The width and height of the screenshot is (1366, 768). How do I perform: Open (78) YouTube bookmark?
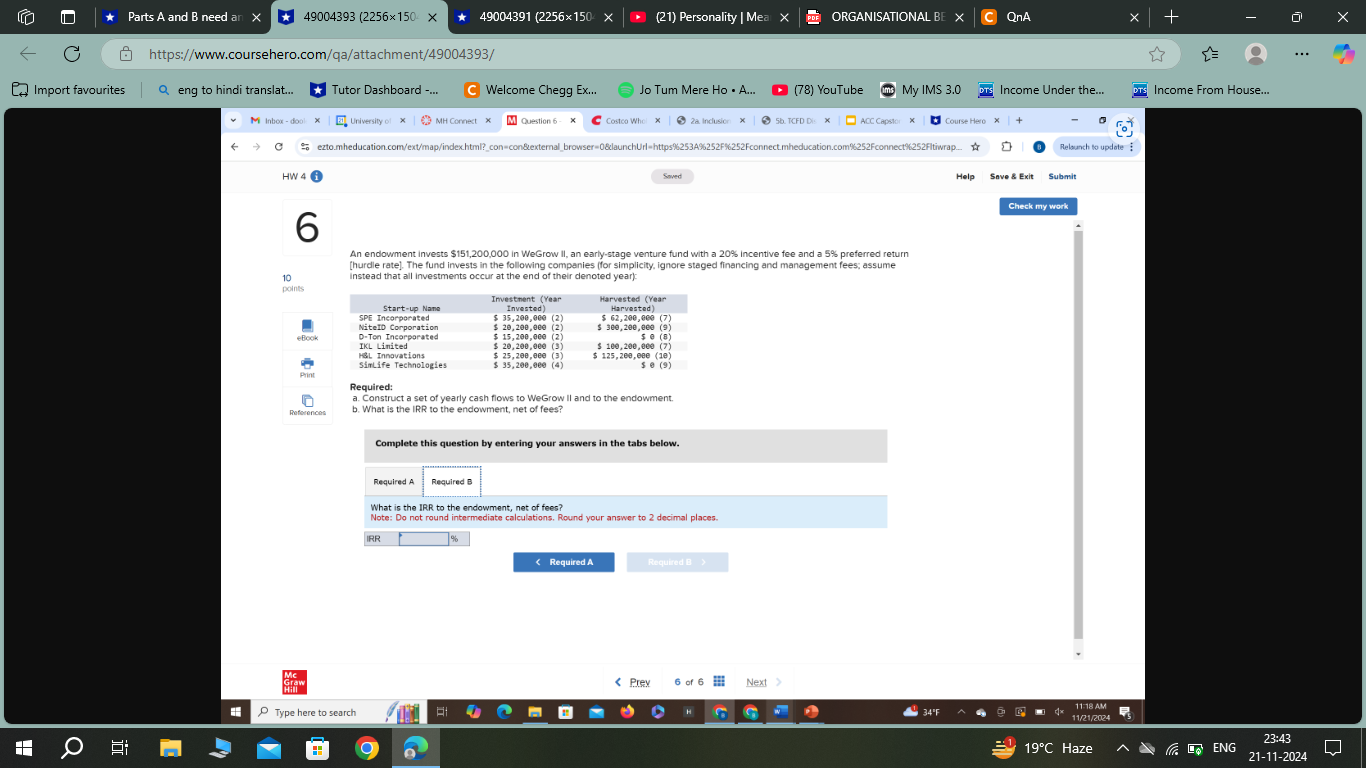tap(817, 90)
